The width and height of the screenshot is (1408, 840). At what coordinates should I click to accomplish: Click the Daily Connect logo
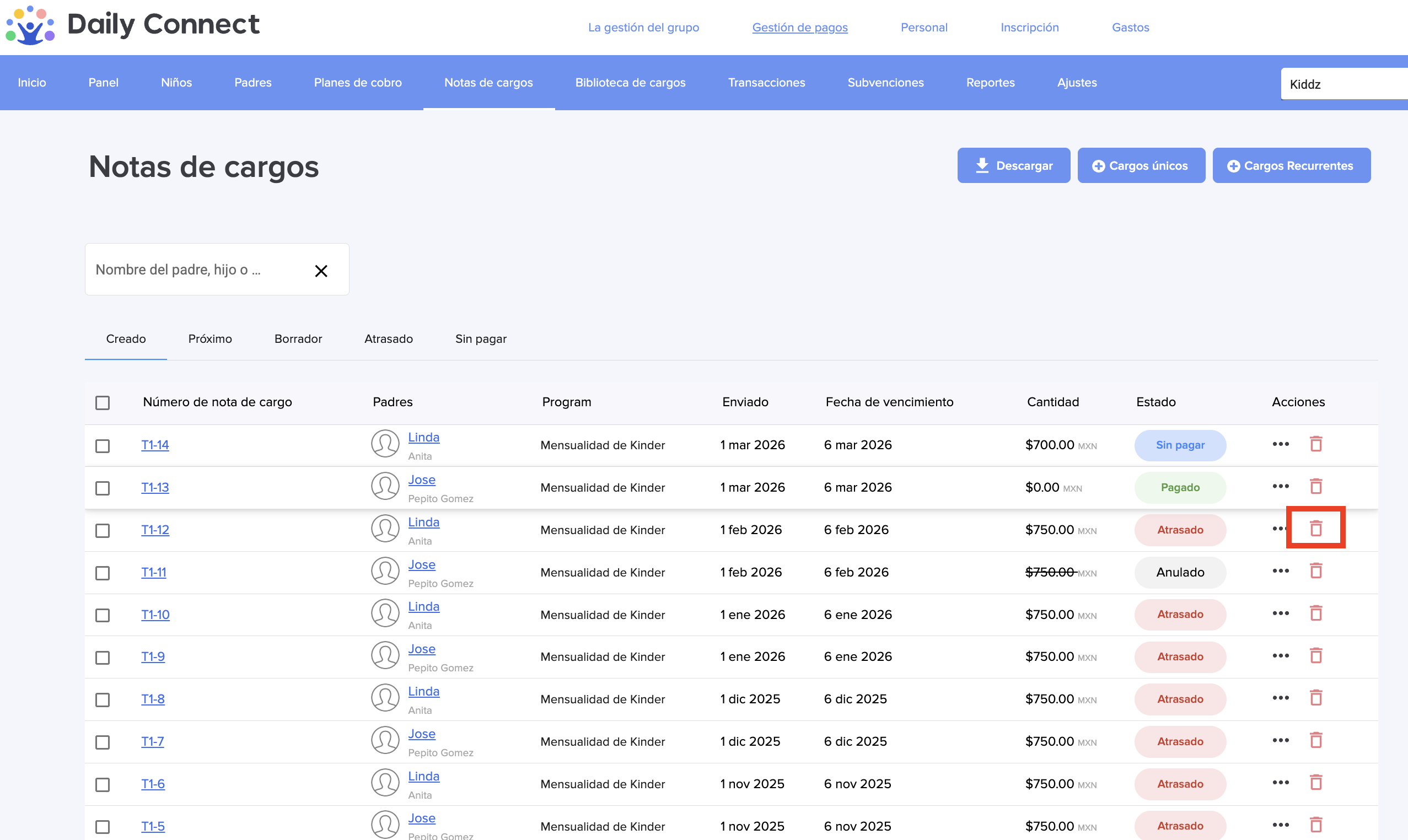[x=132, y=25]
